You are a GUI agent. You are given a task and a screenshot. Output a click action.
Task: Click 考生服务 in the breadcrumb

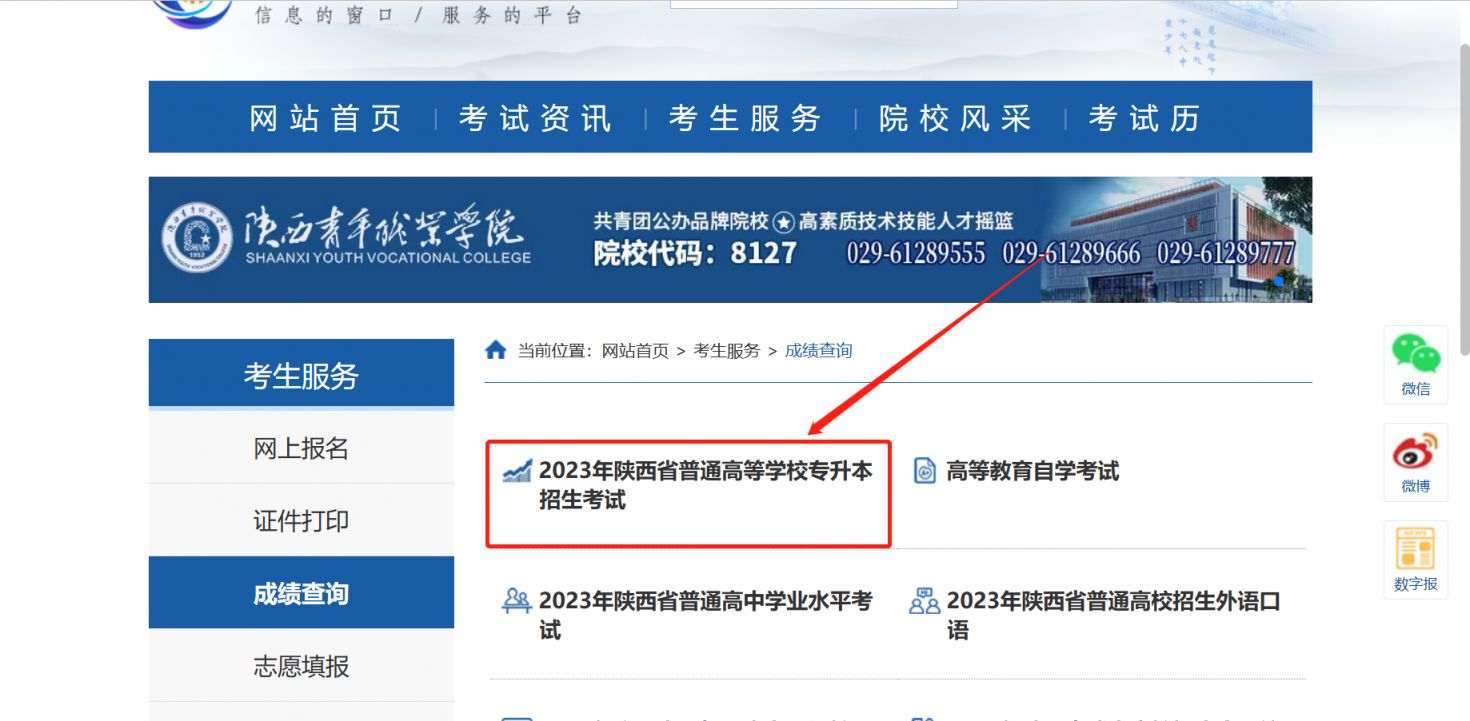click(x=727, y=351)
